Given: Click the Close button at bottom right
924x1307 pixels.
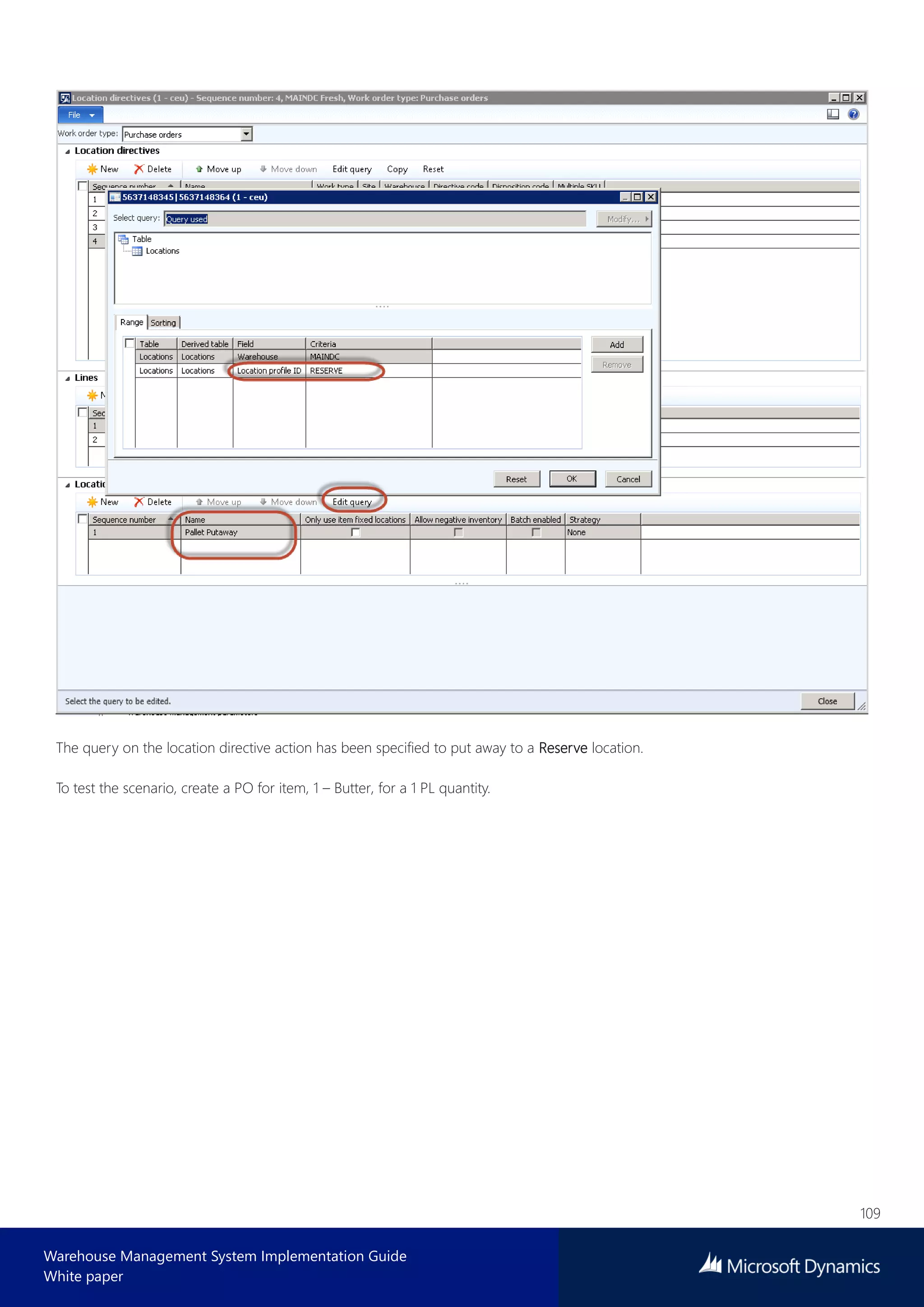Looking at the screenshot, I should pos(828,701).
